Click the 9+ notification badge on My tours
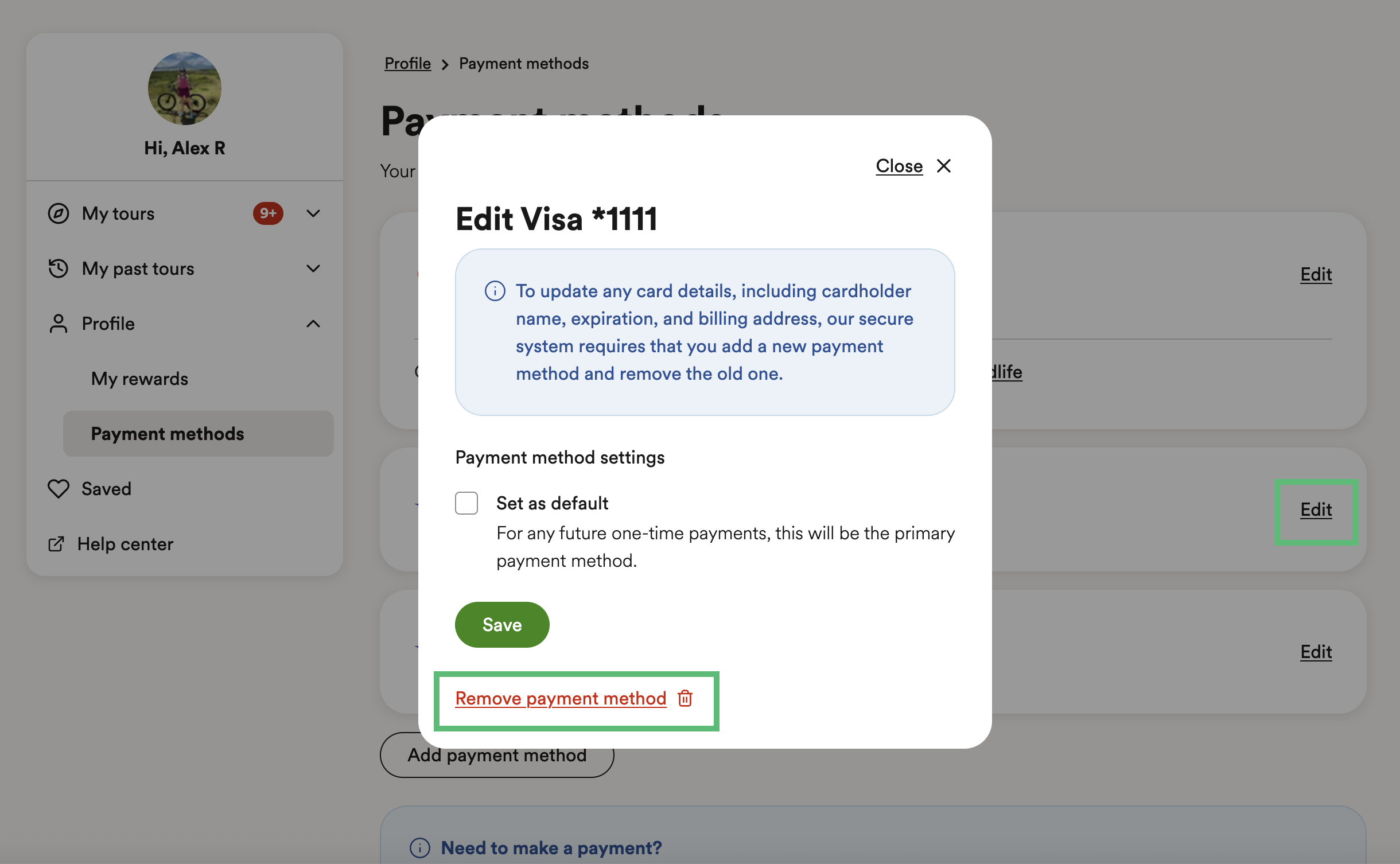Viewport: 1400px width, 864px height. (x=268, y=213)
